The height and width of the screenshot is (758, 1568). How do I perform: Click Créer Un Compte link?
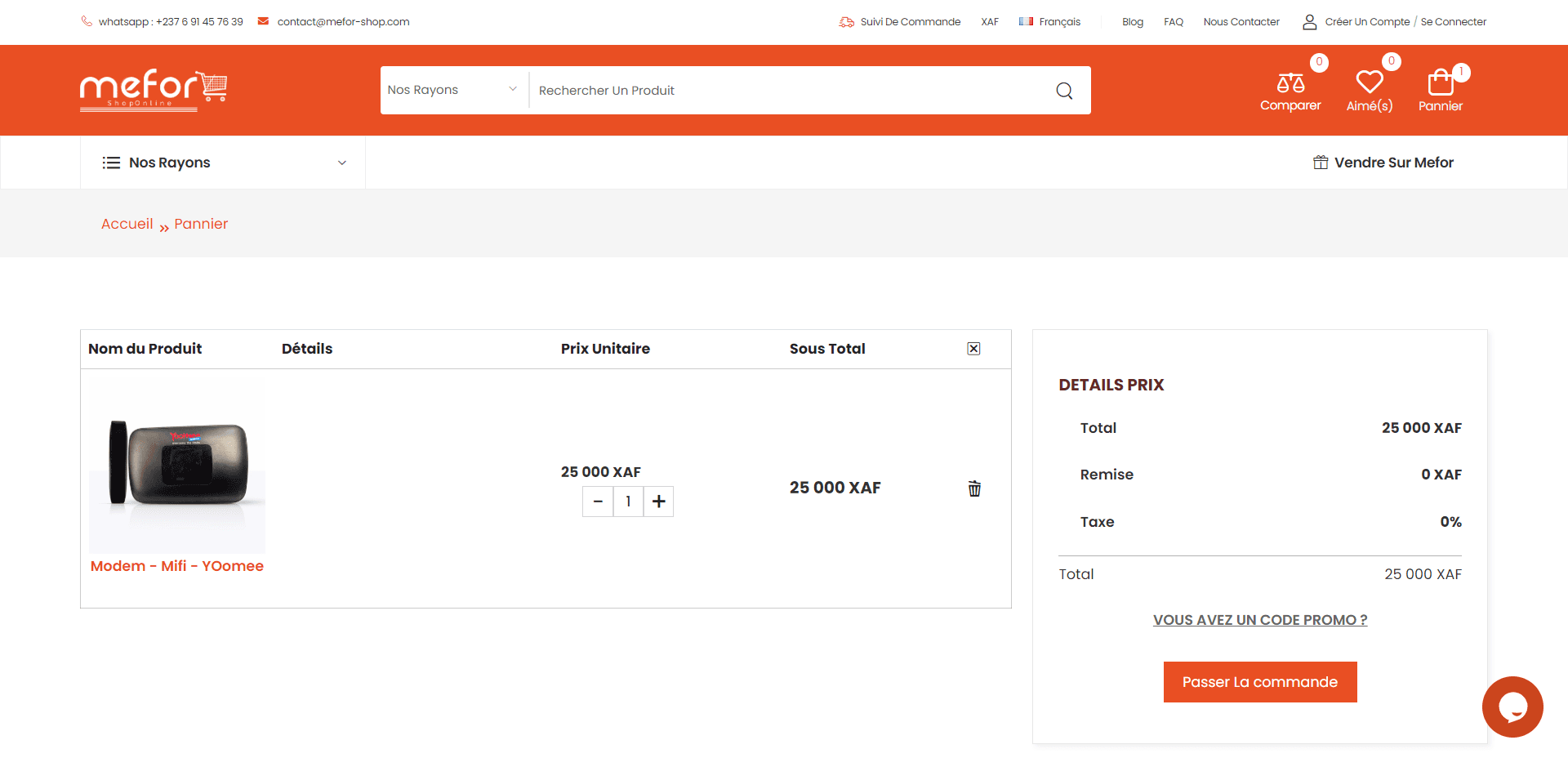pos(1367,22)
